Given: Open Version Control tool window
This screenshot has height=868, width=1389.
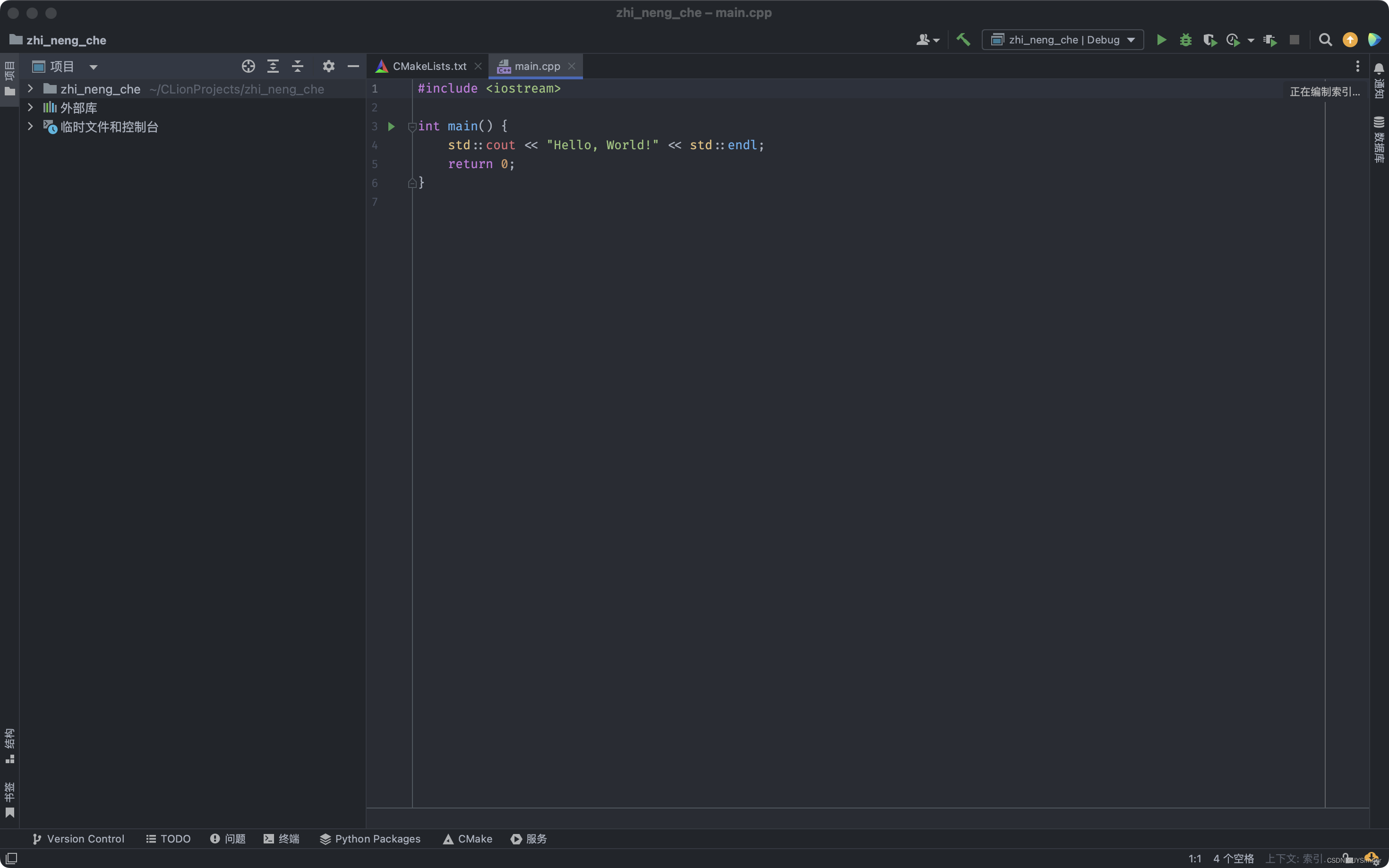Looking at the screenshot, I should click(x=78, y=839).
